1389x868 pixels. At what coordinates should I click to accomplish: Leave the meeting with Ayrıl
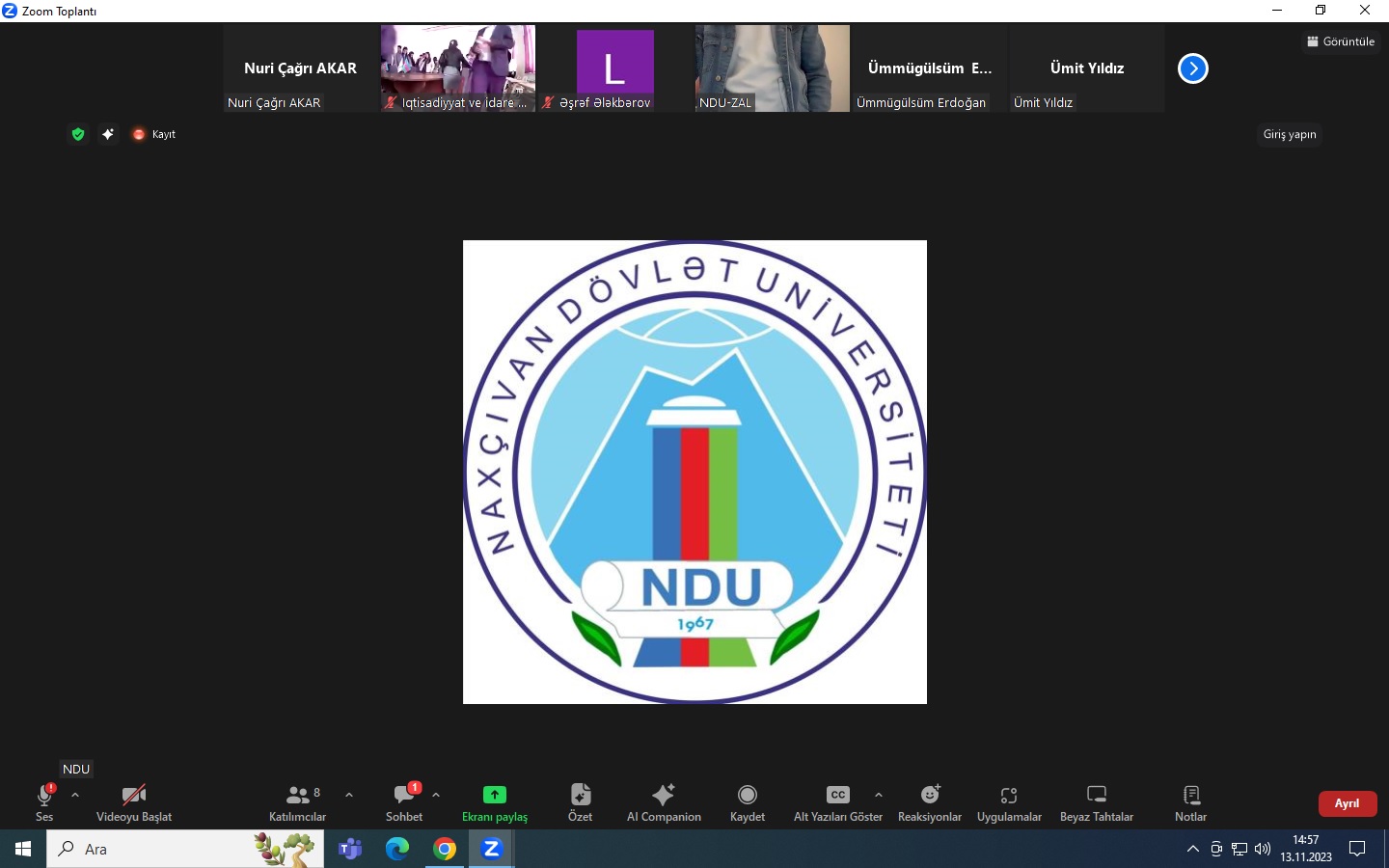pos(1348,803)
